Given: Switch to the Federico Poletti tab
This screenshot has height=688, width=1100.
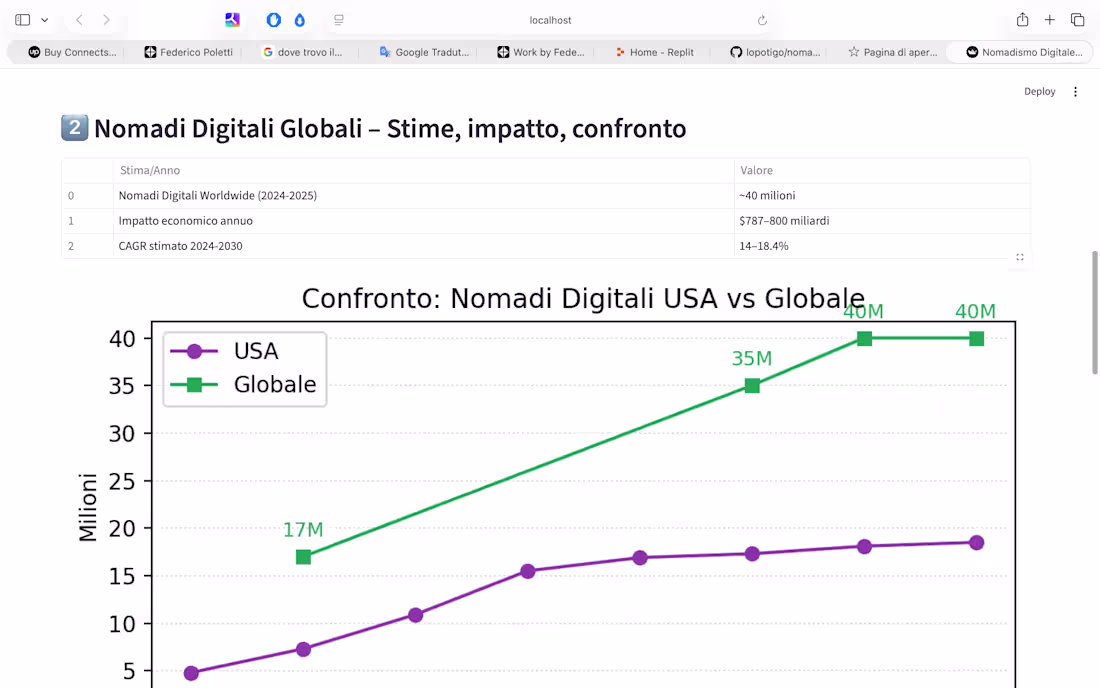Looking at the screenshot, I should click(x=188, y=52).
